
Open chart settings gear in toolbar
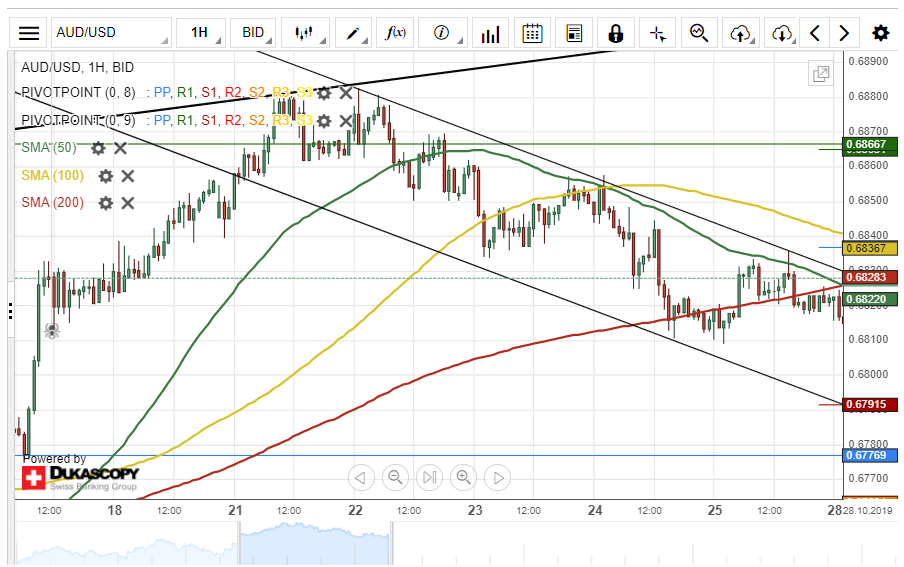click(880, 33)
